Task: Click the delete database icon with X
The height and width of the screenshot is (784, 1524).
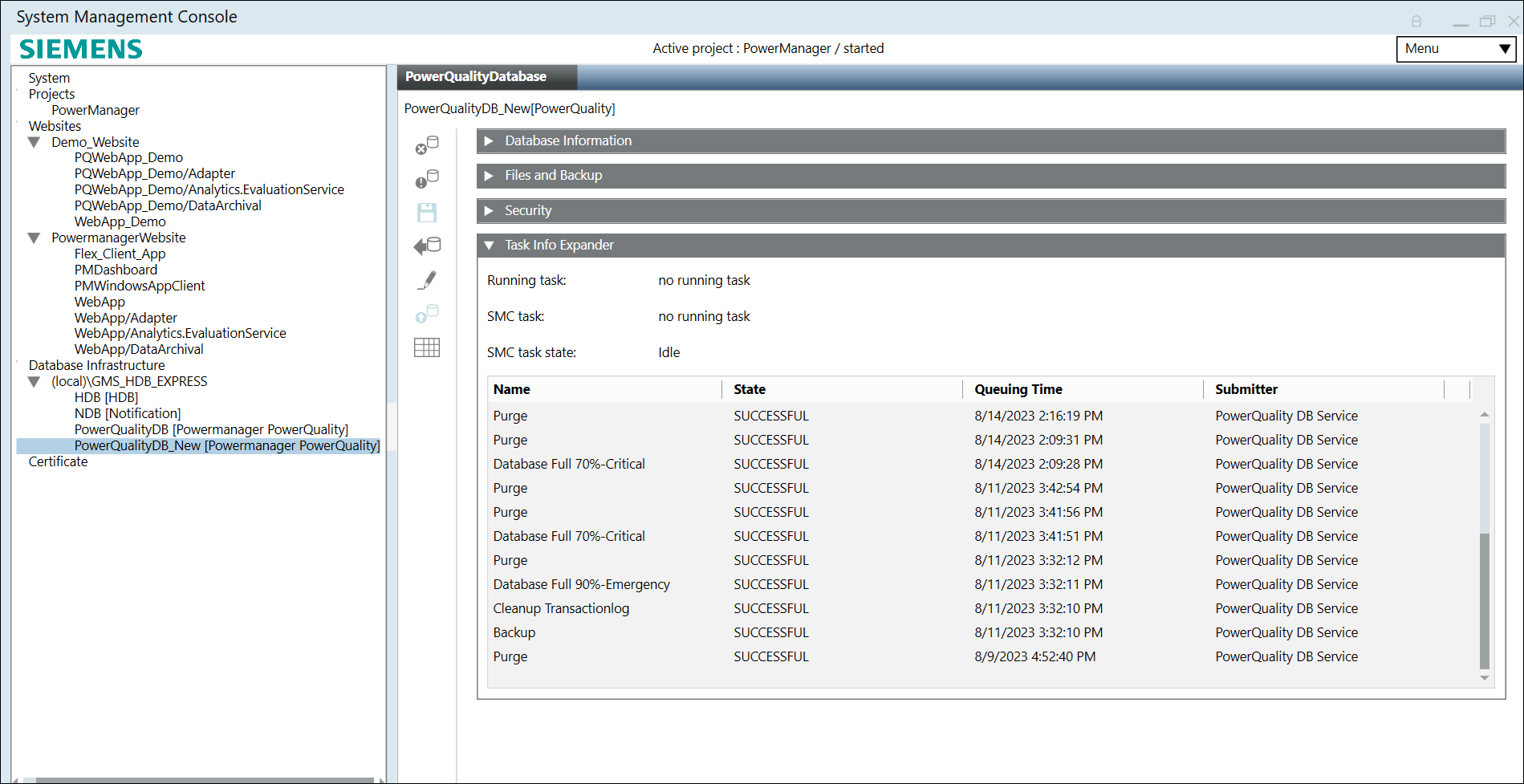Action: click(x=427, y=145)
